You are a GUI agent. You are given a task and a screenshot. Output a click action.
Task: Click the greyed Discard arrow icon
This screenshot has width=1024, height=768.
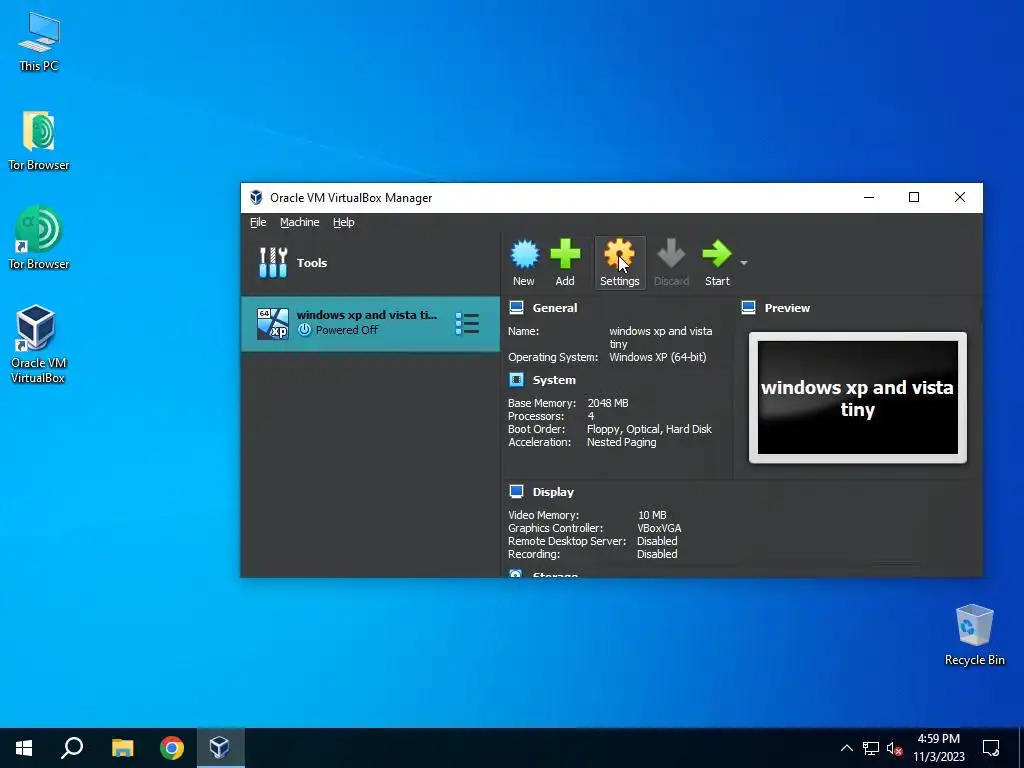tap(671, 254)
